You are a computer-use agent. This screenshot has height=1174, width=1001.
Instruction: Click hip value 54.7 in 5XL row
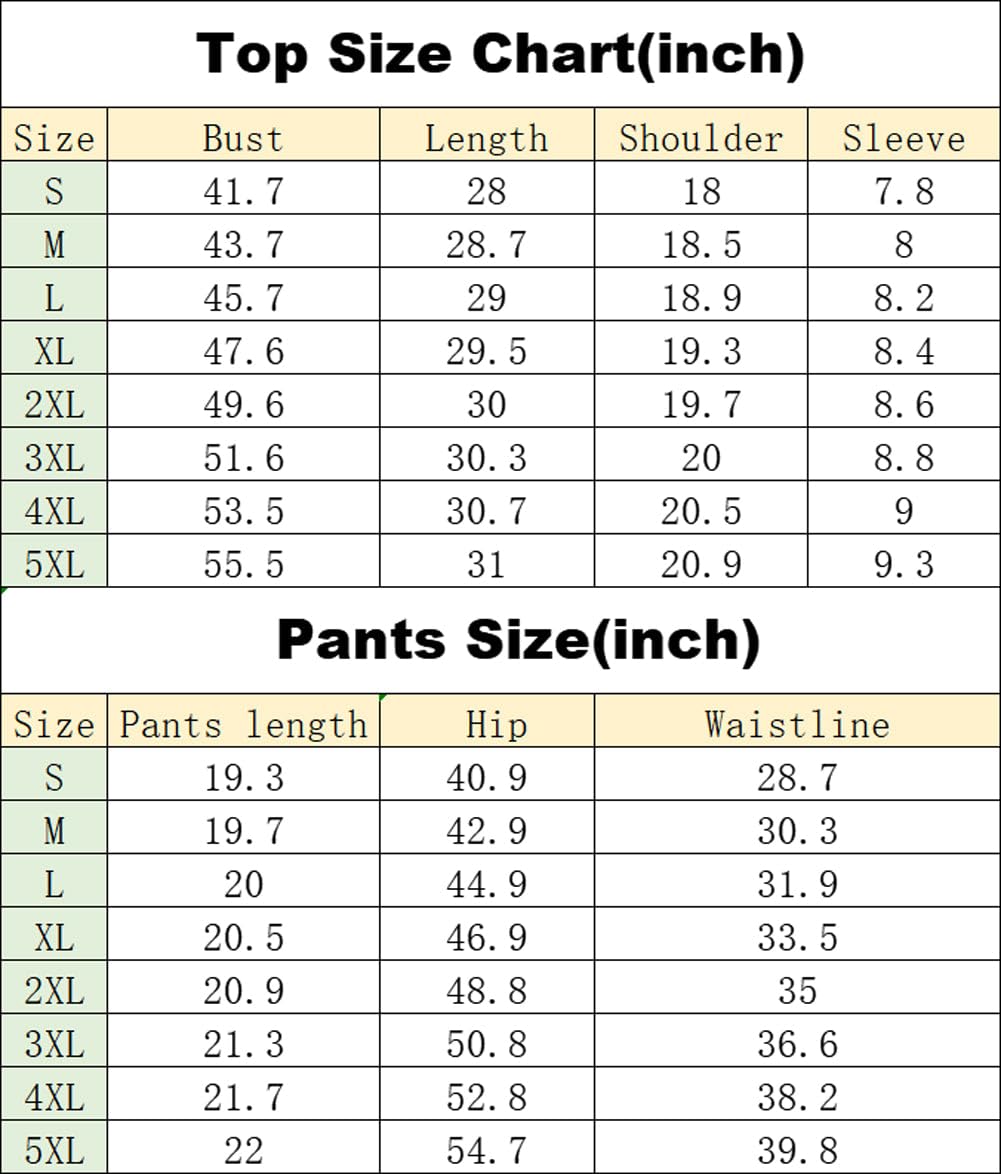coord(487,1150)
